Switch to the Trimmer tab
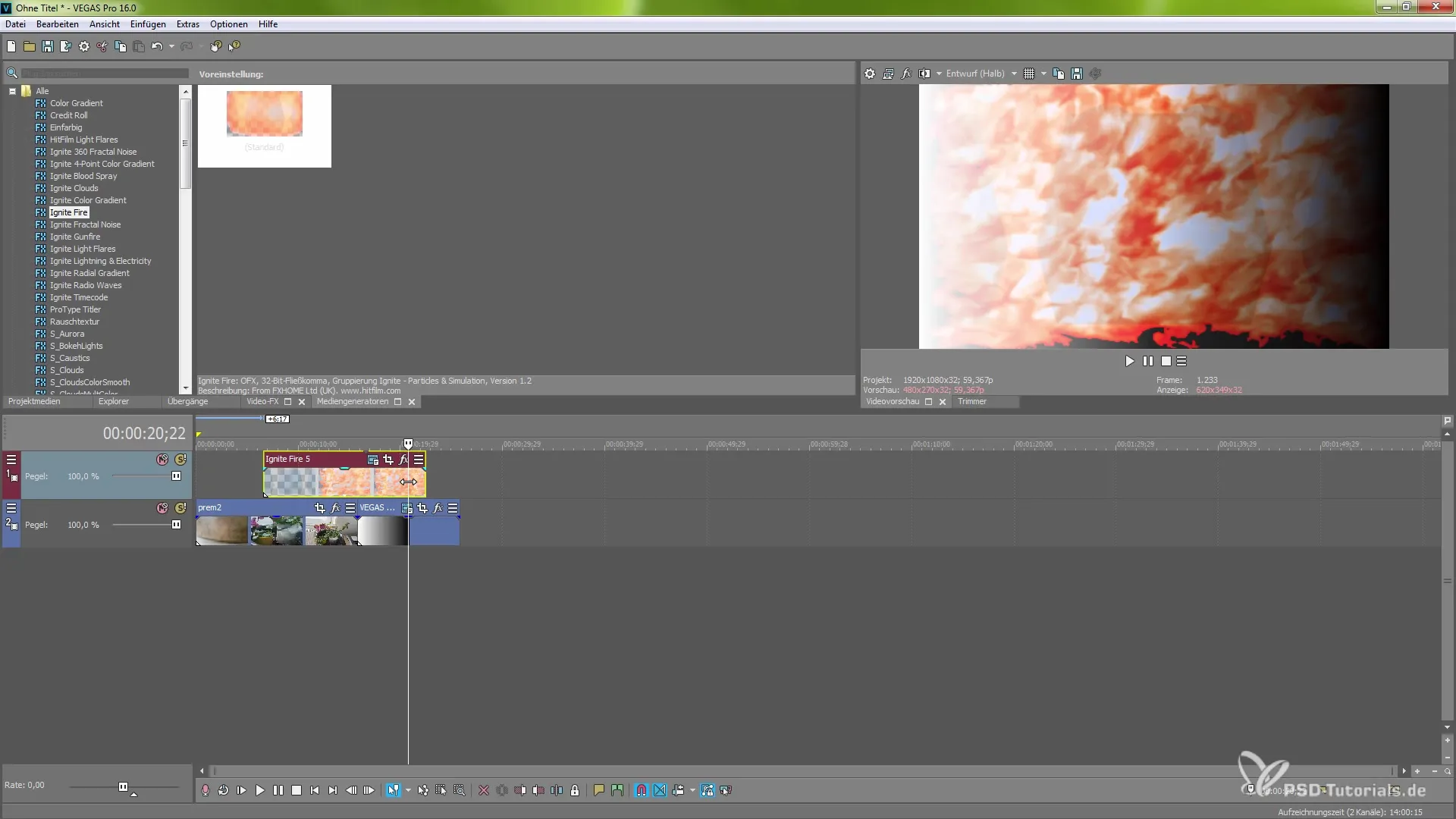This screenshot has height=819, width=1456. tap(972, 402)
